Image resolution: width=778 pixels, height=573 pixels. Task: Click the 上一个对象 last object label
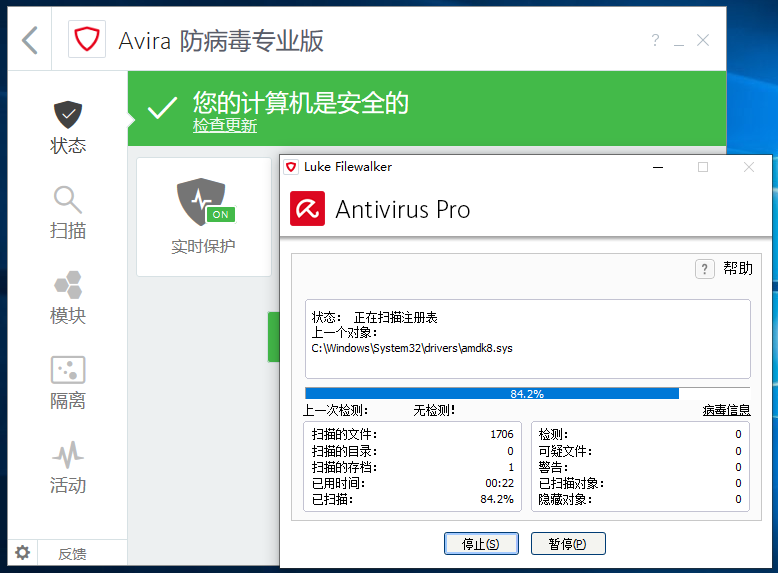pyautogui.click(x=344, y=332)
